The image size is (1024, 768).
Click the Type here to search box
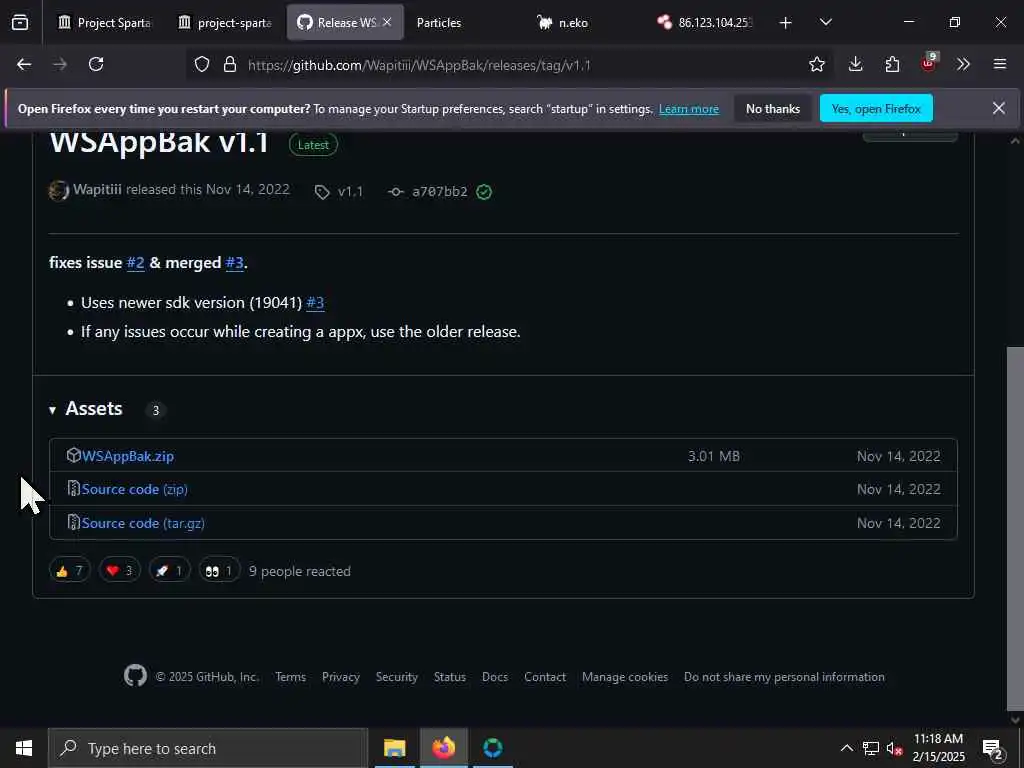click(x=208, y=748)
